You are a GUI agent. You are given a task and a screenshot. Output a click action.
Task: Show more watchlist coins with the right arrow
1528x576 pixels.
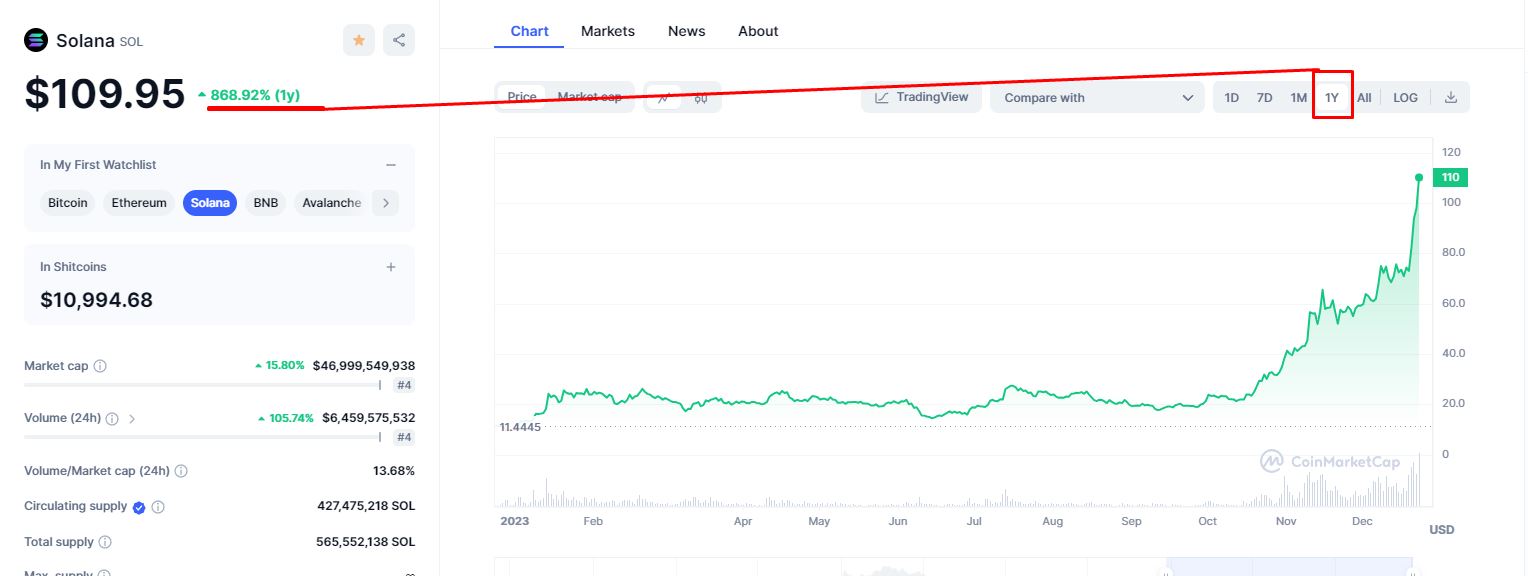pos(385,203)
